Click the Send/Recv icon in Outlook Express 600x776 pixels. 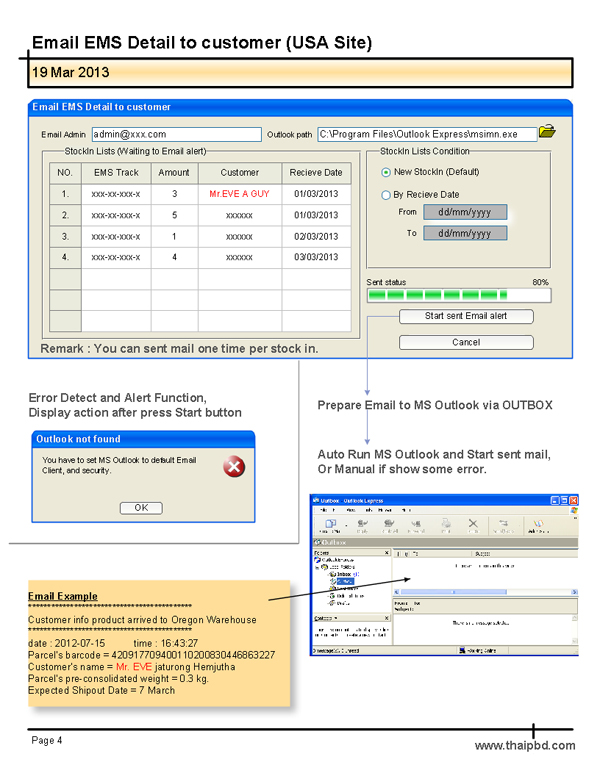coord(503,526)
